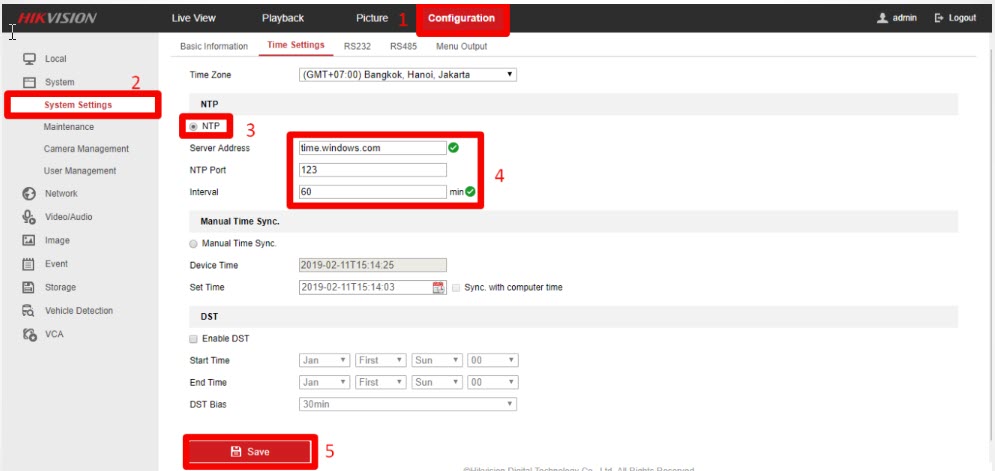
Task: Expand the DST Bias 30min dropdown
Action: [x=407, y=404]
